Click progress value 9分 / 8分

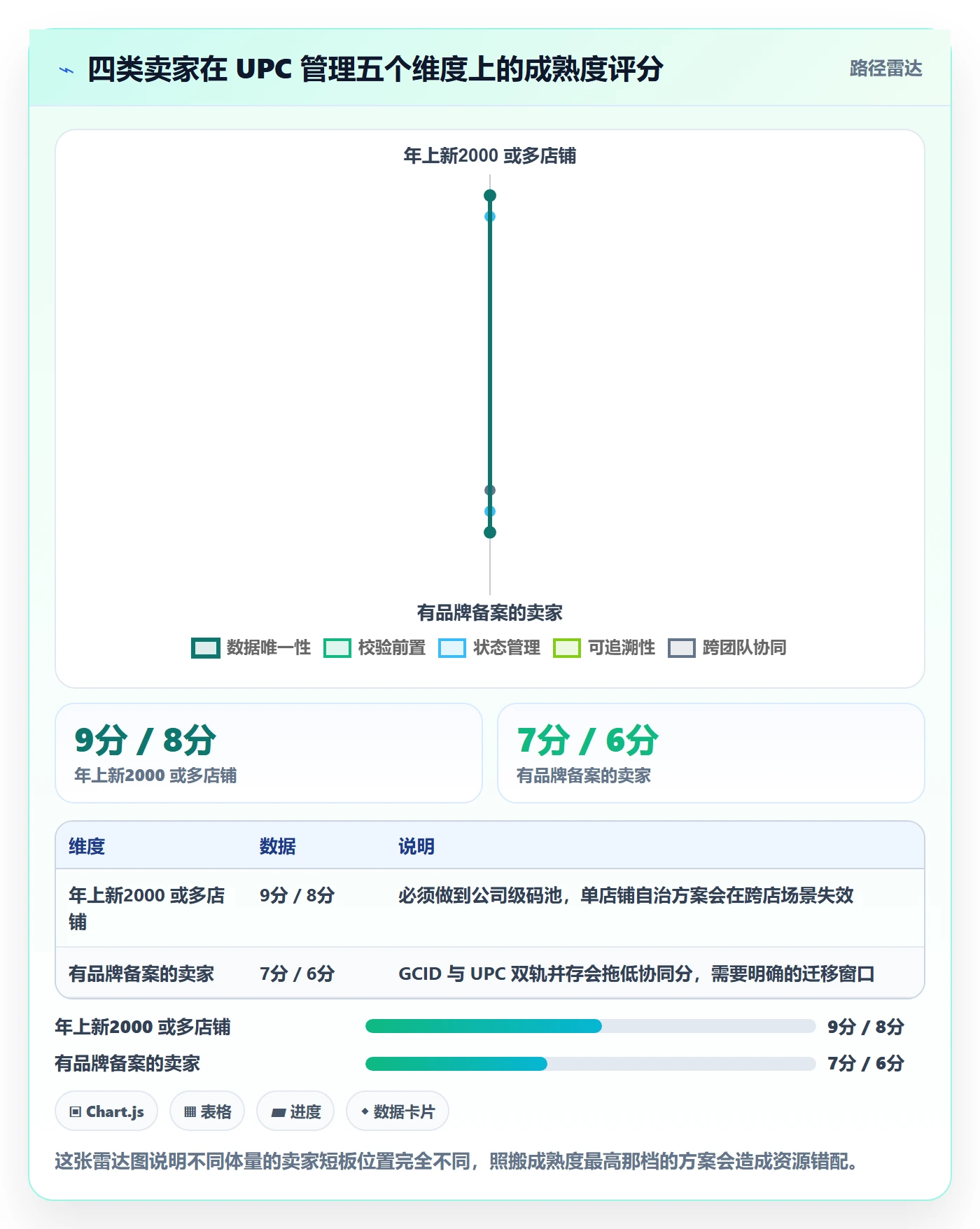(866, 1027)
